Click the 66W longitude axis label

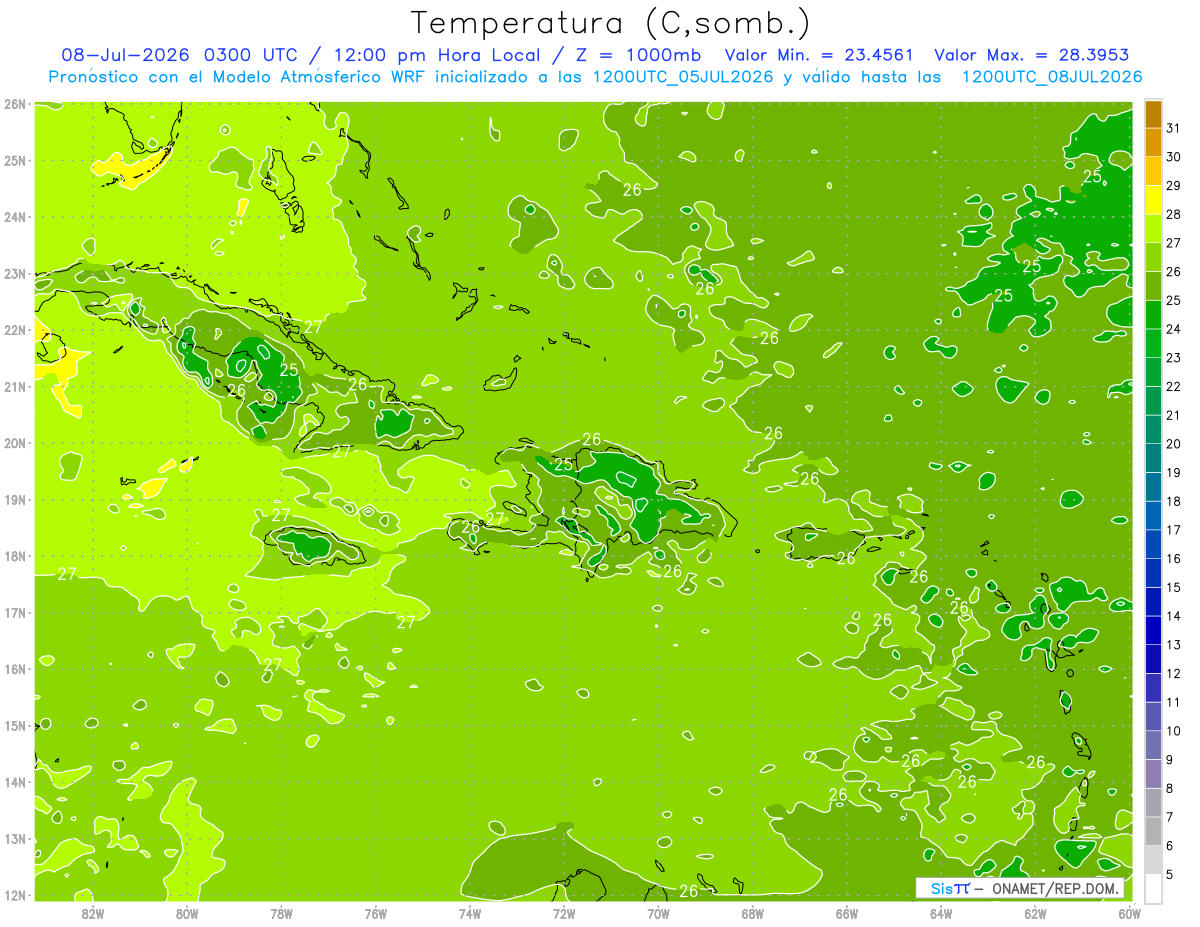(847, 913)
